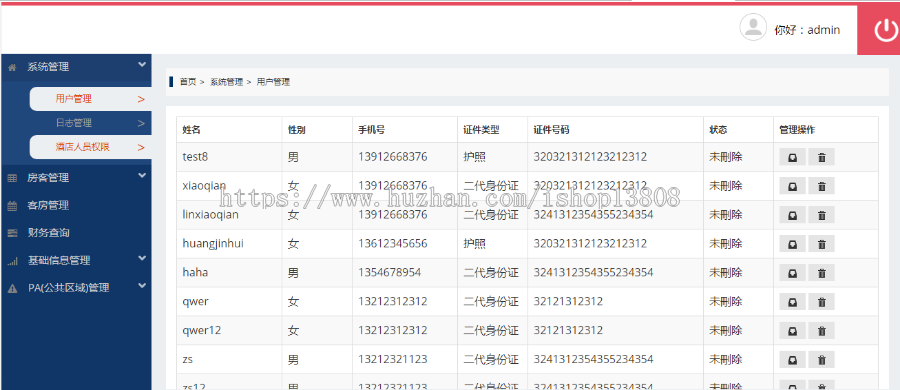Click the arrow next to 酒店人员权限

tap(141, 148)
